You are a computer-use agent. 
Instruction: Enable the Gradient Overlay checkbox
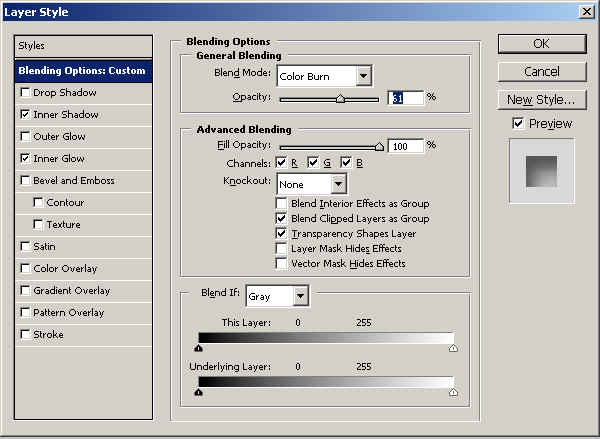(x=25, y=290)
